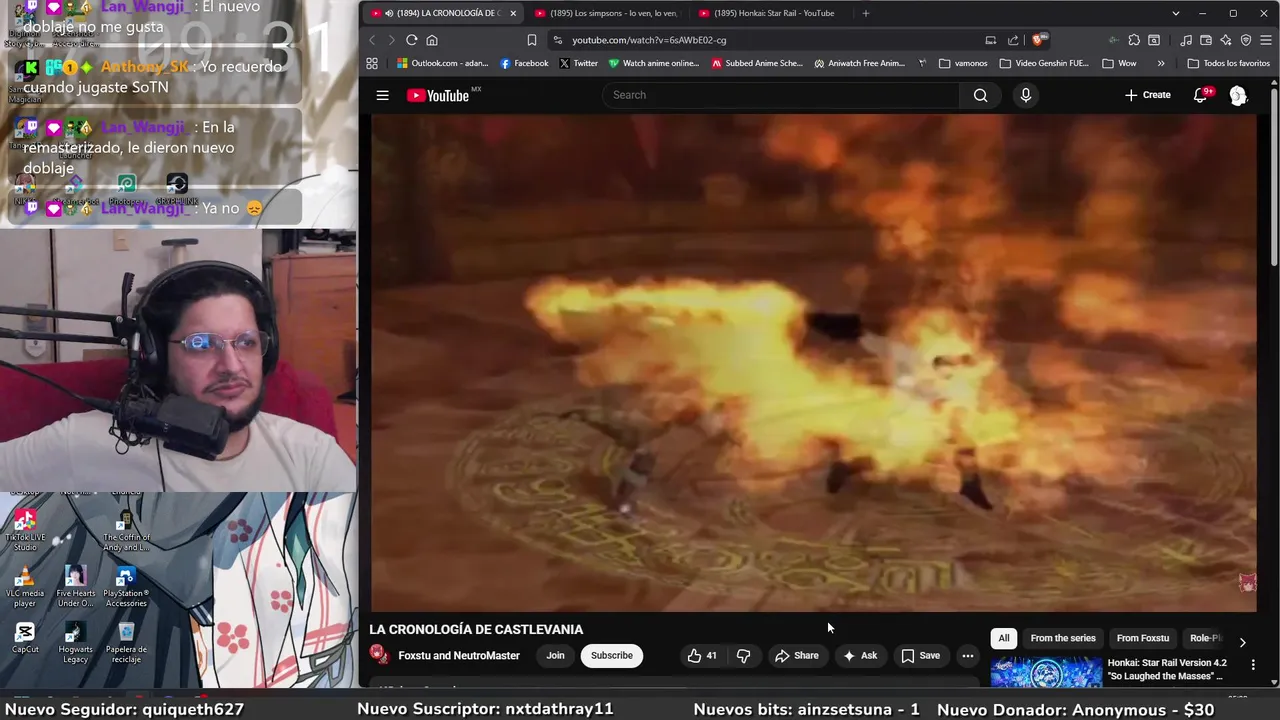This screenshot has height=720, width=1280.
Task: Open the browser main hamburger menu
Action: [x=1266, y=40]
